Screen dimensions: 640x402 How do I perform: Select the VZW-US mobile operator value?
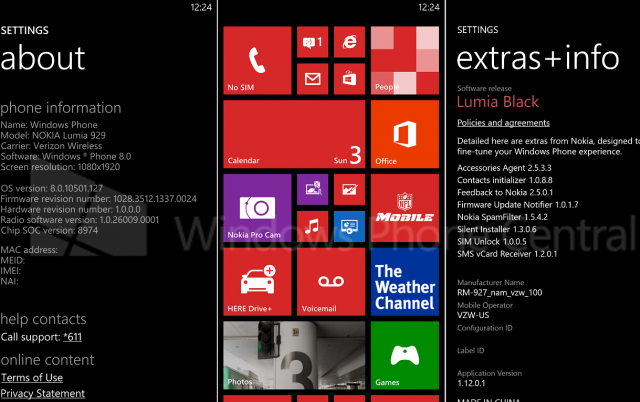point(473,315)
